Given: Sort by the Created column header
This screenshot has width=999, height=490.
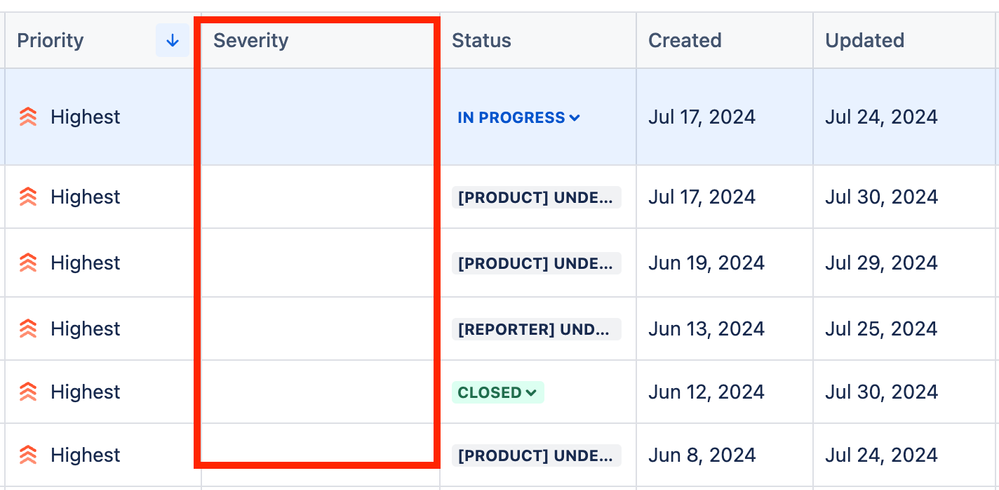Looking at the screenshot, I should (685, 40).
